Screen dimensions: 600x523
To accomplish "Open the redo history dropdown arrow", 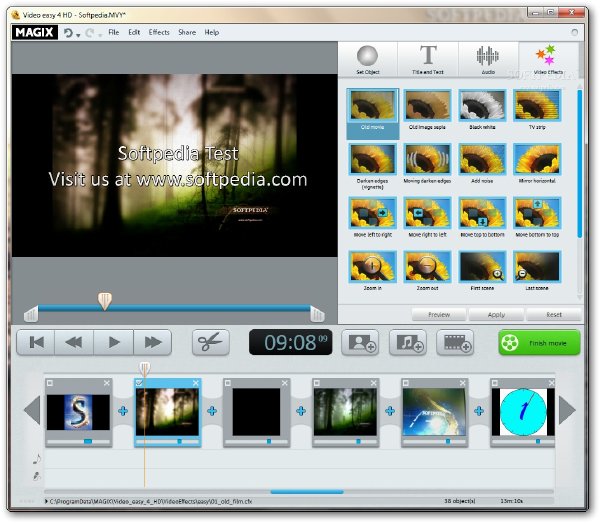I will (x=100, y=35).
